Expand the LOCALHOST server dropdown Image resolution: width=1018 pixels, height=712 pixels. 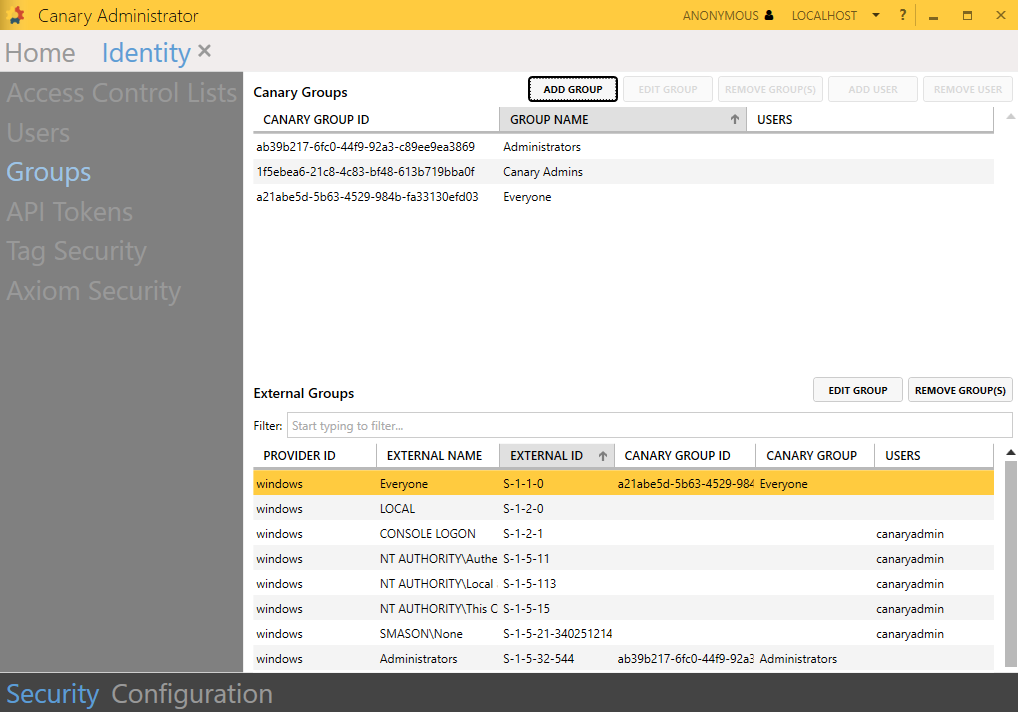875,16
